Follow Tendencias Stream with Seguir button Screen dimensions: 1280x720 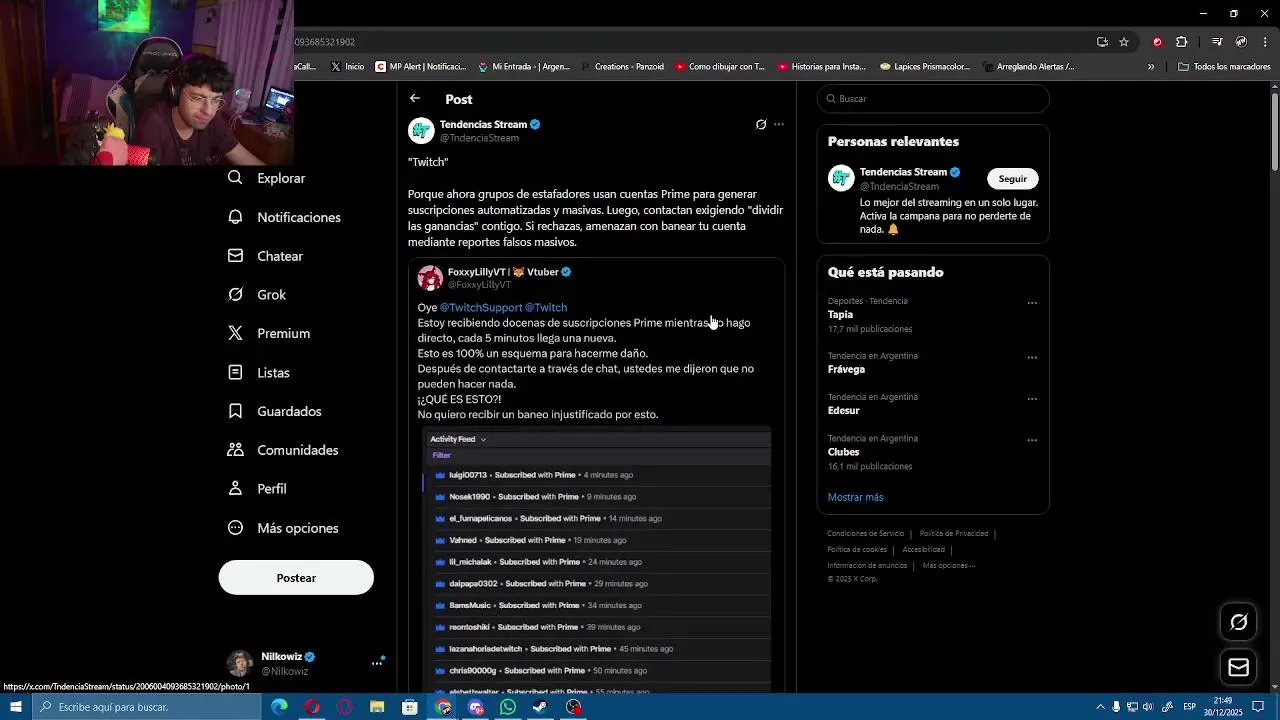point(1013,179)
